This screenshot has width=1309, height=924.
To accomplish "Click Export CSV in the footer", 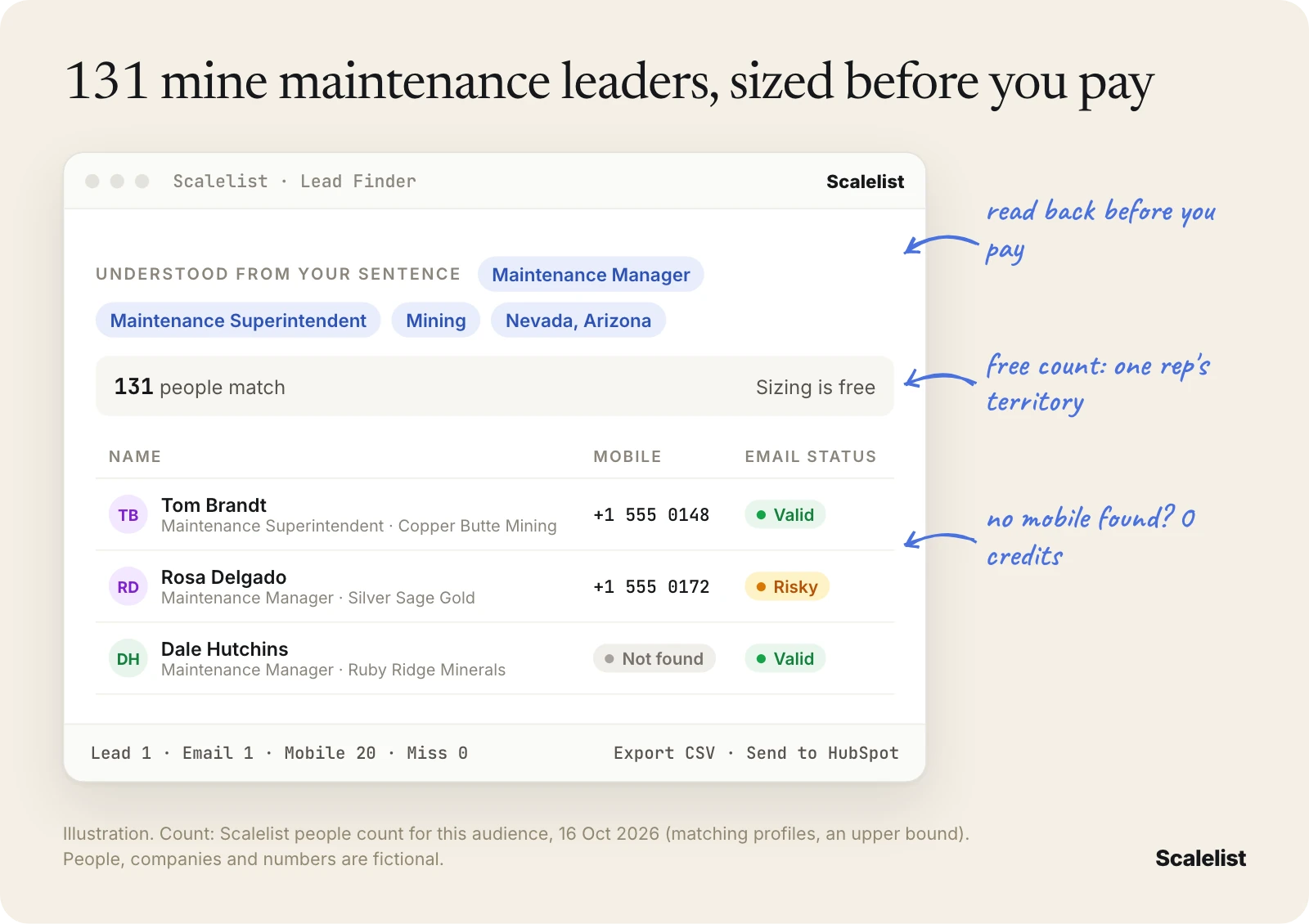I will (664, 753).
